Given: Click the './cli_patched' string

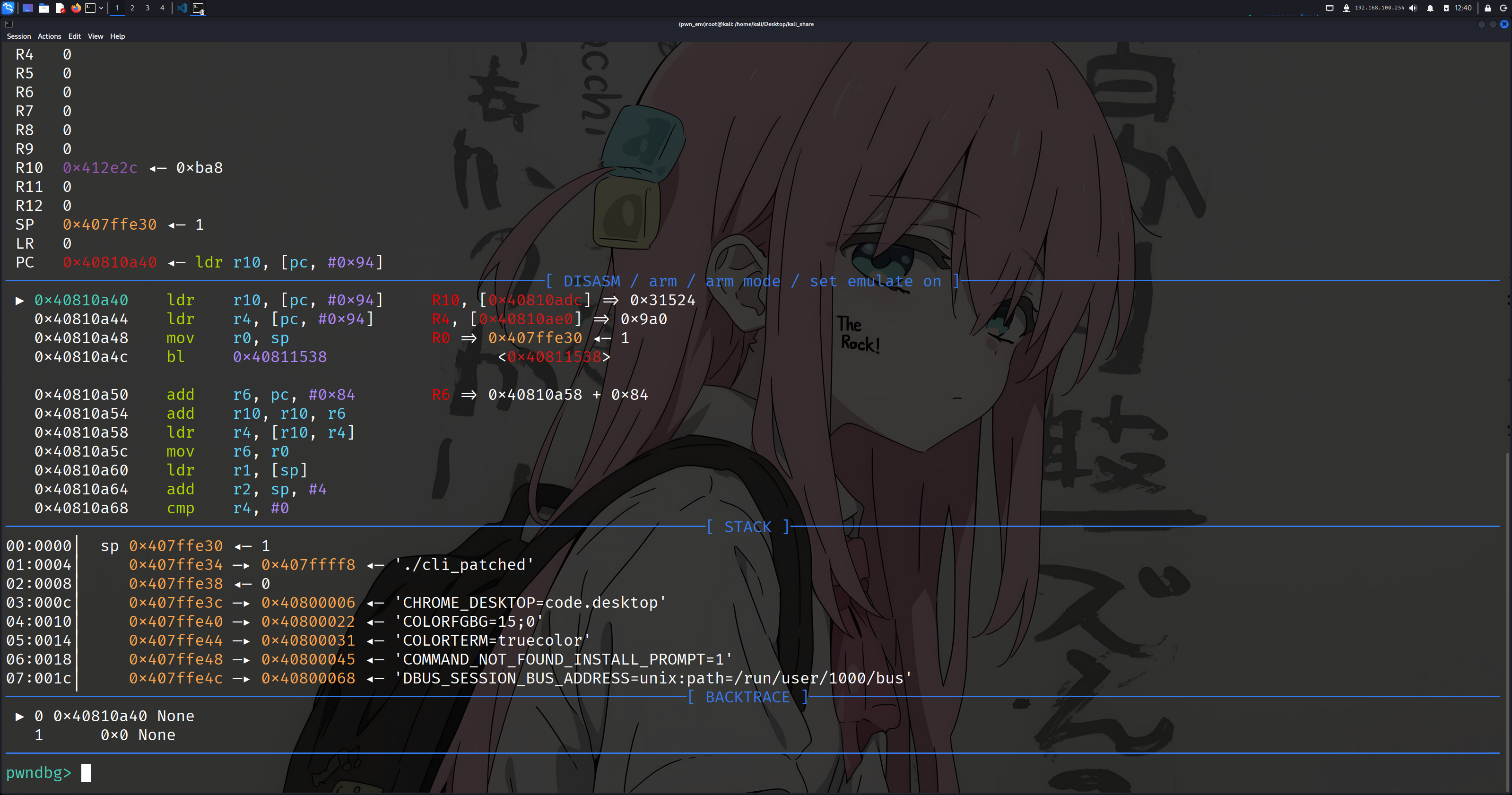Looking at the screenshot, I should click(x=464, y=565).
